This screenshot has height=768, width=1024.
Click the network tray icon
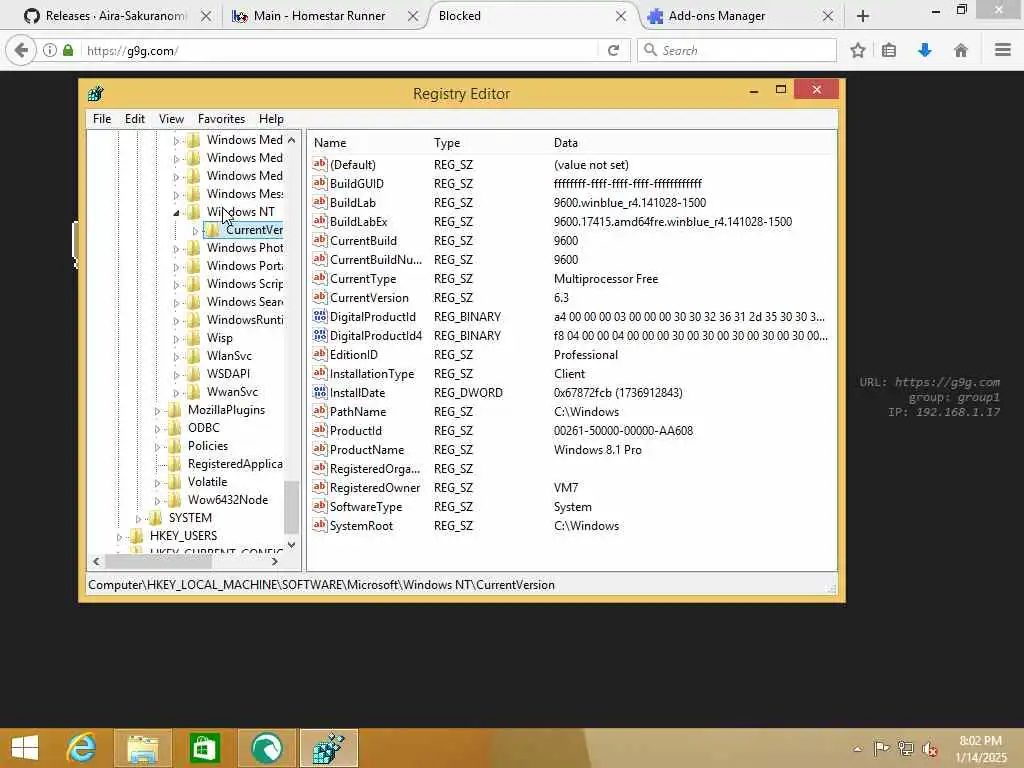click(906, 748)
